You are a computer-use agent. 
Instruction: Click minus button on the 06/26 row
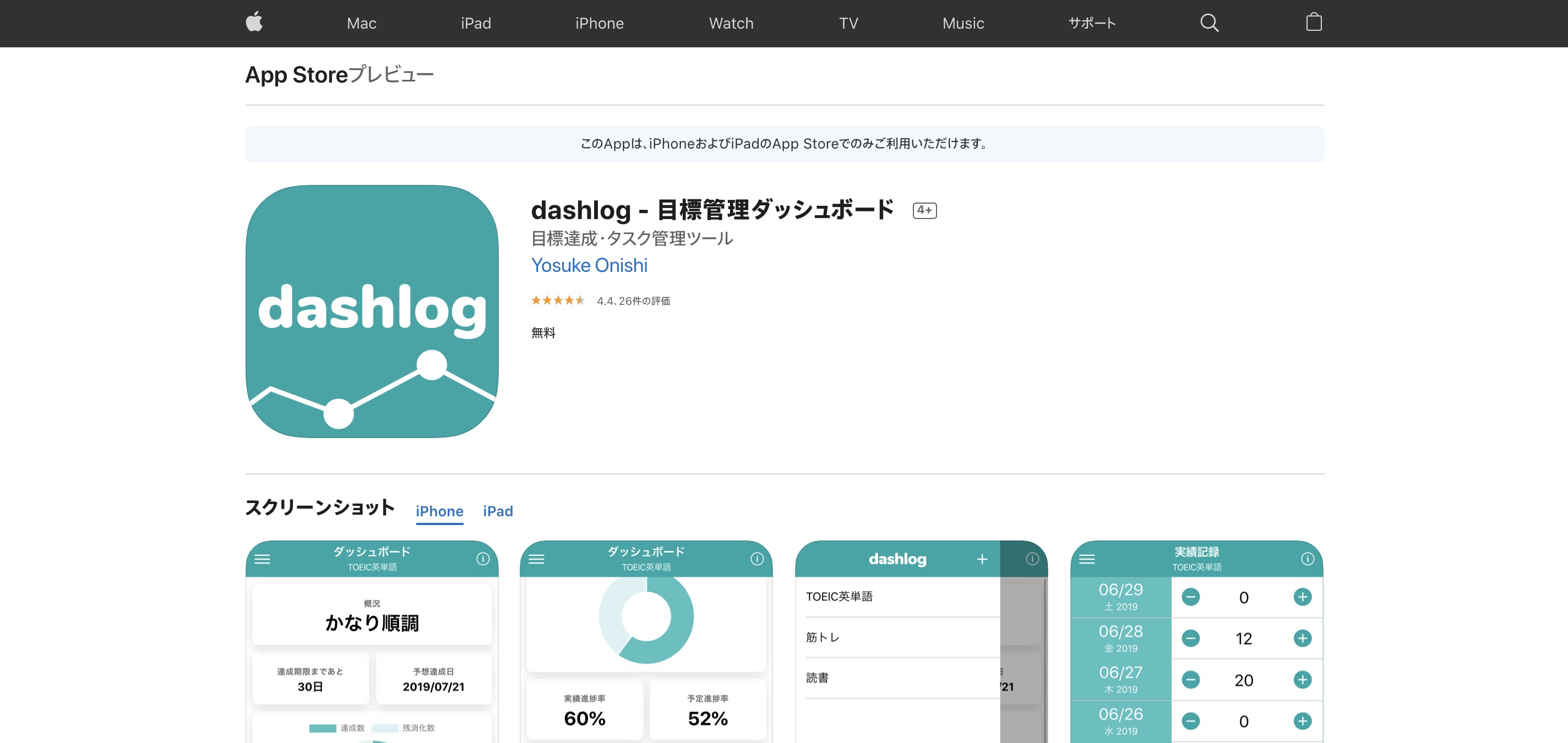pos(1190,721)
